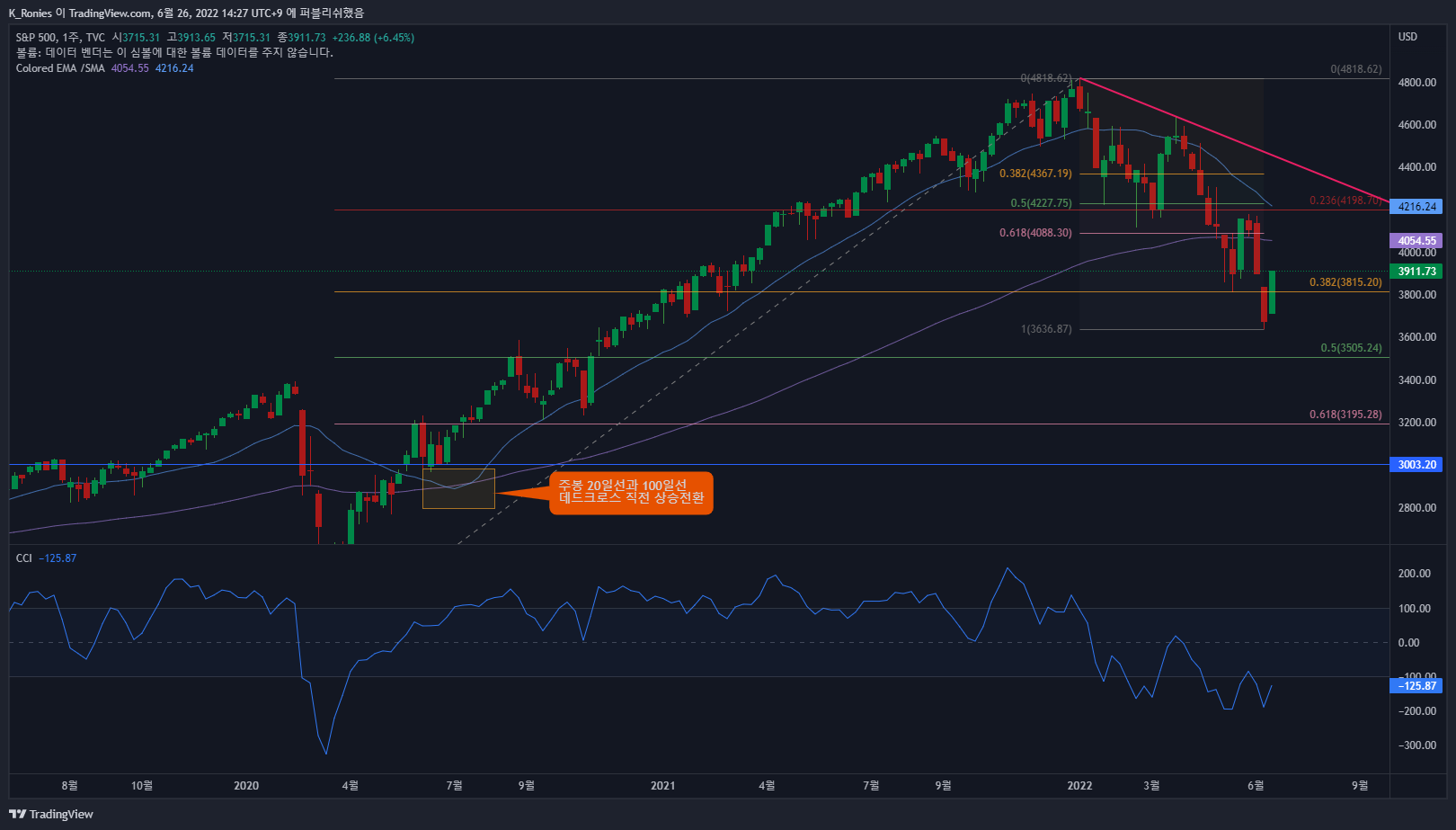
Task: Click the -125.87 CCI value tag
Action: 1416,686
